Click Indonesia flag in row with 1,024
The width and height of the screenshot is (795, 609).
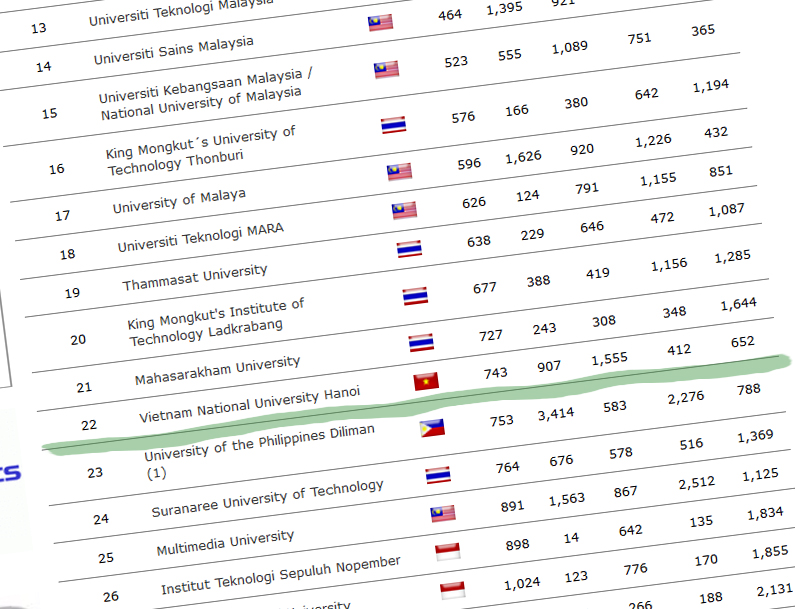pos(452,590)
